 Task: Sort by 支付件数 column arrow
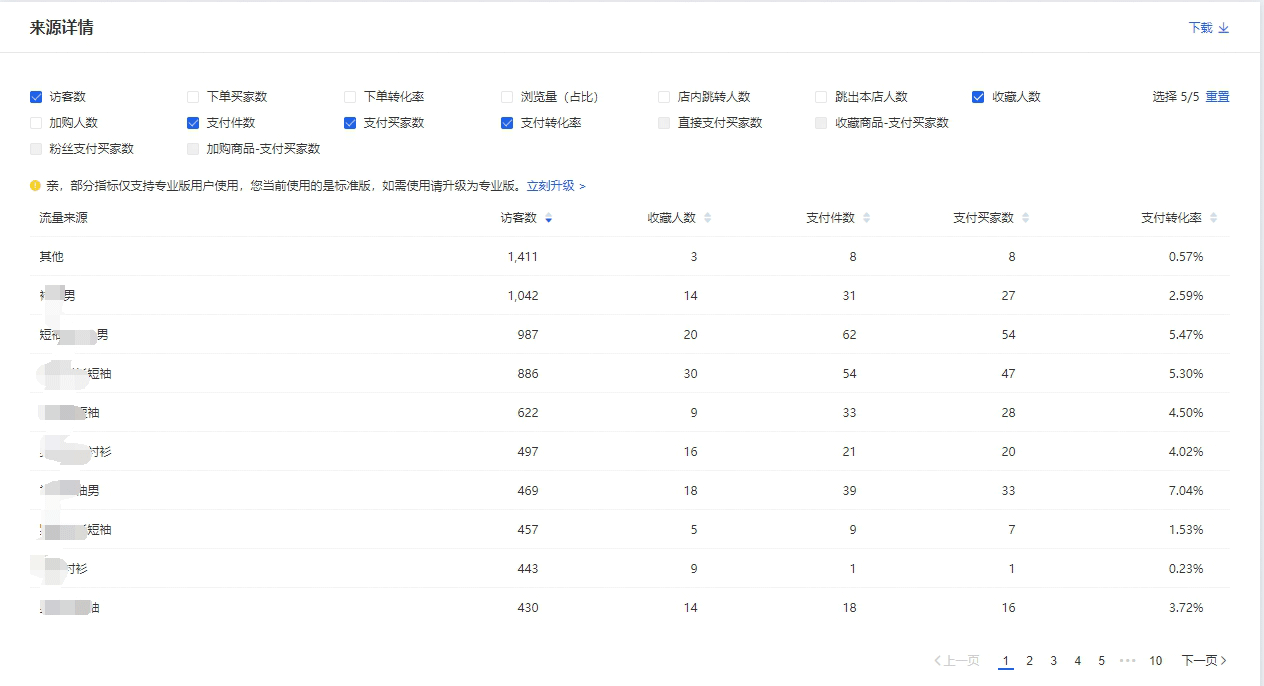(x=867, y=218)
